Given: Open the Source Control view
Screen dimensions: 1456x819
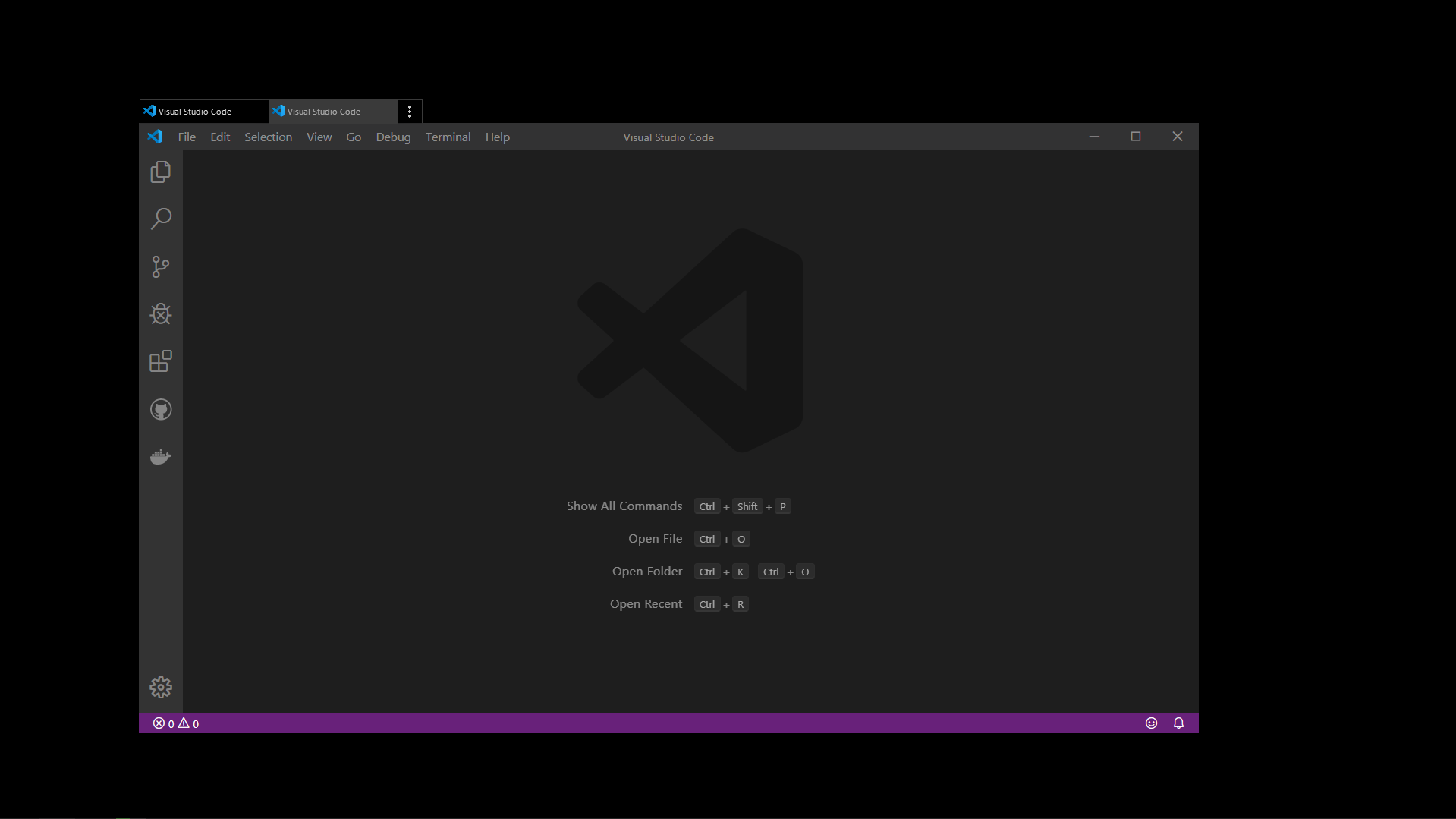Looking at the screenshot, I should [x=160, y=266].
